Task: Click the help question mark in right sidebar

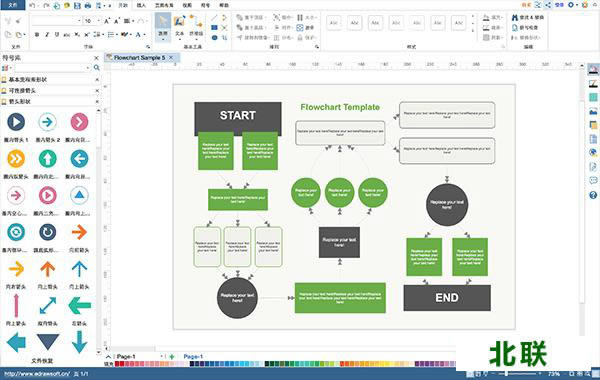Action: [593, 195]
